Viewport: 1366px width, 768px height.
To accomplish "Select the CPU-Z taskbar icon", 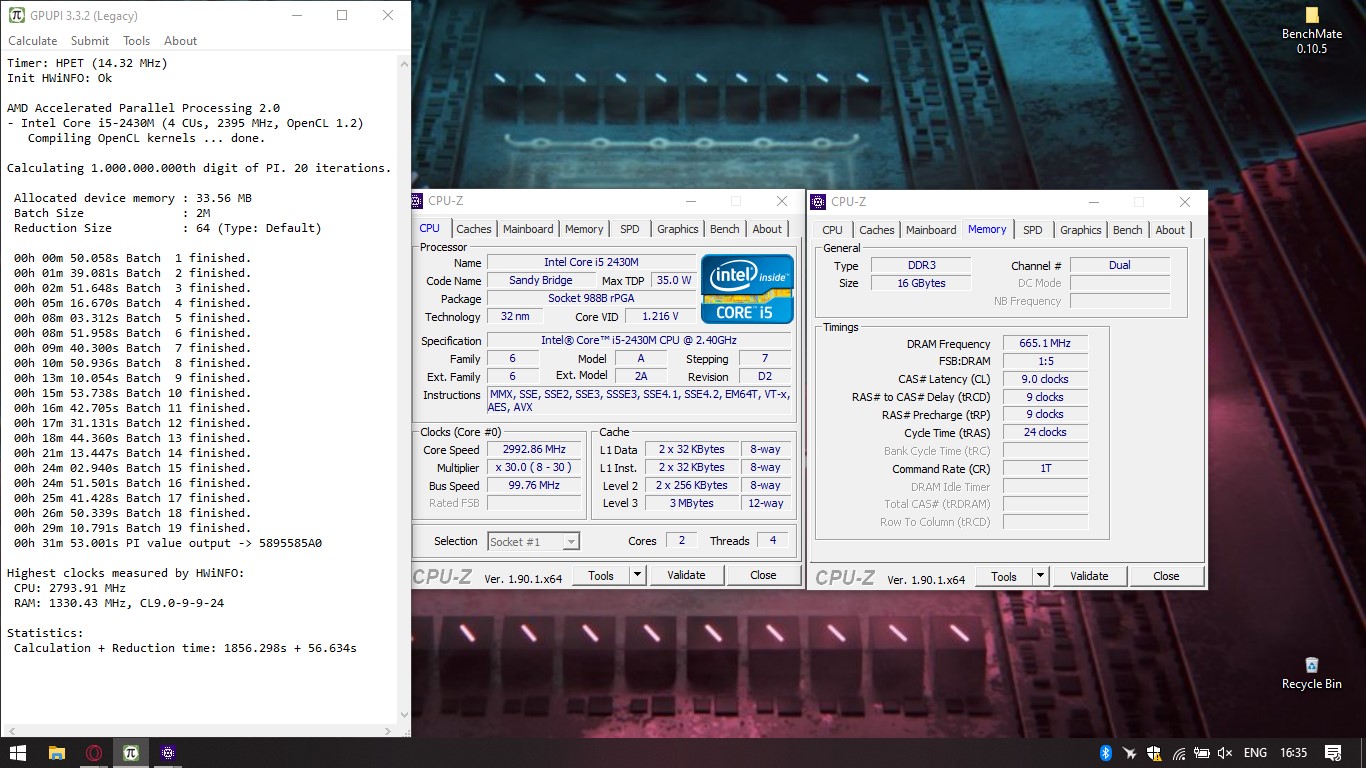I will [x=168, y=753].
